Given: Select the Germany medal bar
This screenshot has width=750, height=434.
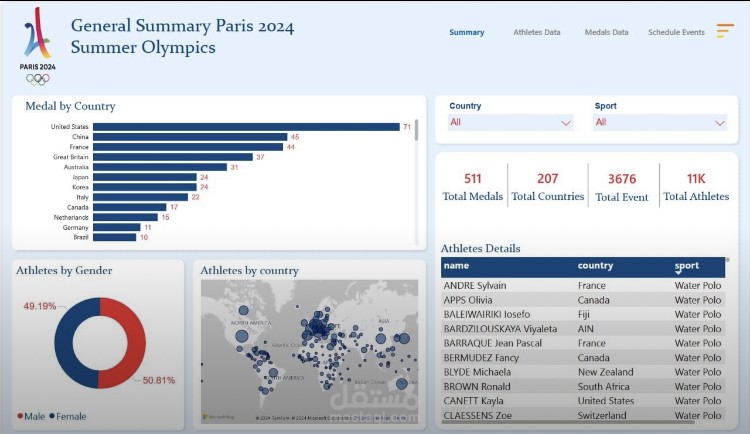Looking at the screenshot, I should pyautogui.click(x=117, y=227).
